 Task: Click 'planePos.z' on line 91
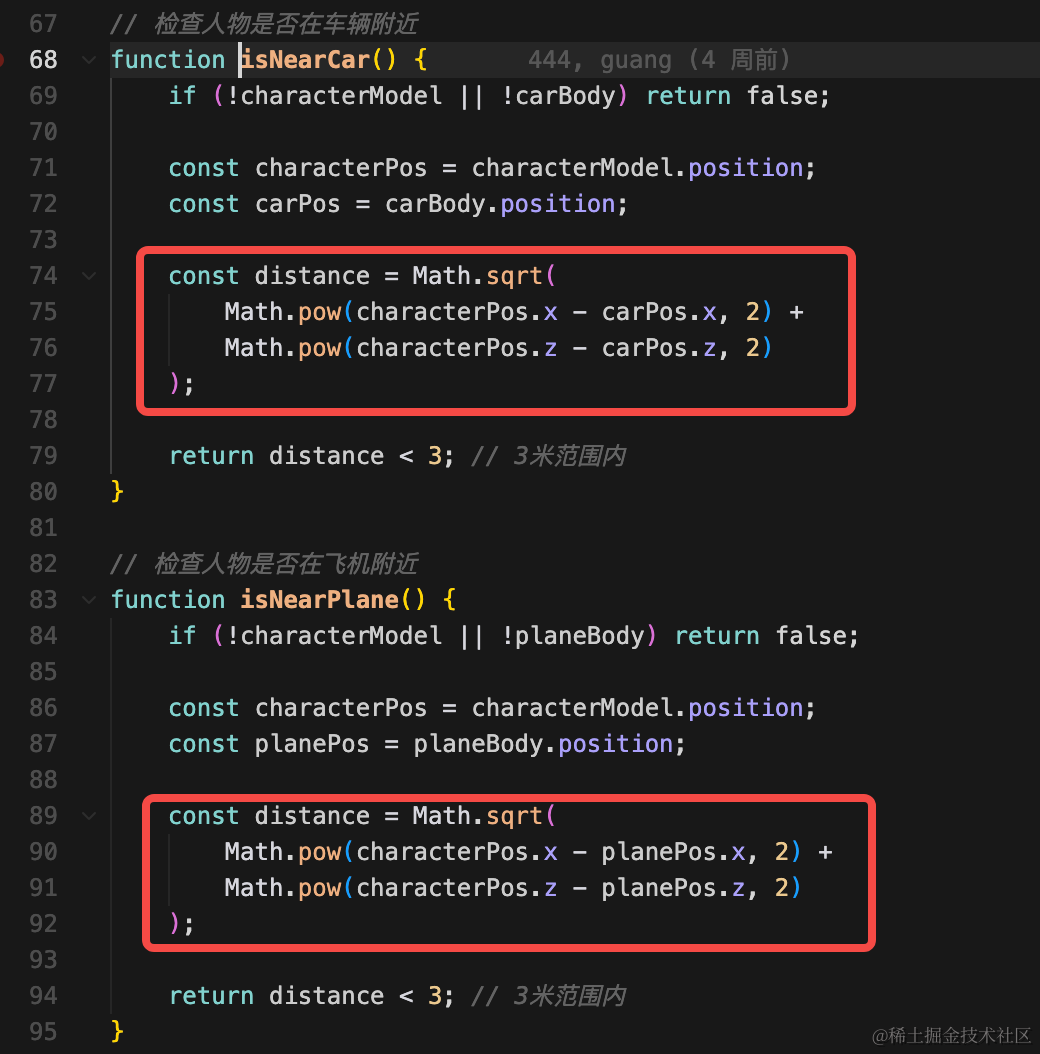pyautogui.click(x=674, y=888)
